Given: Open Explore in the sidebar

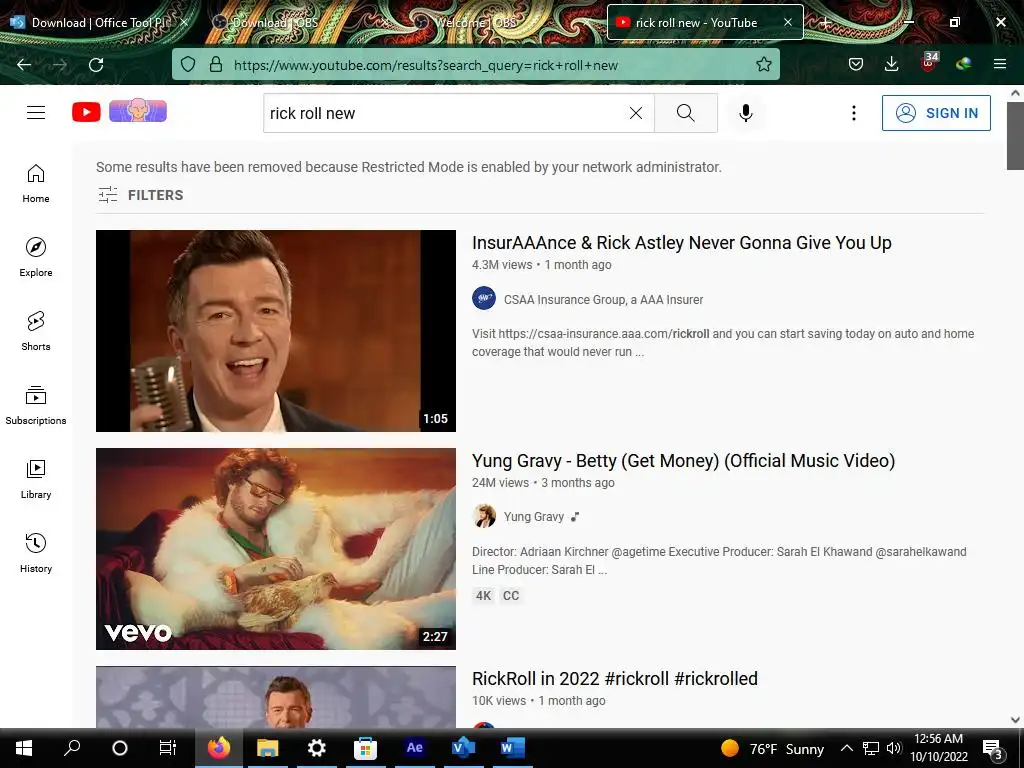Looking at the screenshot, I should coord(36,257).
